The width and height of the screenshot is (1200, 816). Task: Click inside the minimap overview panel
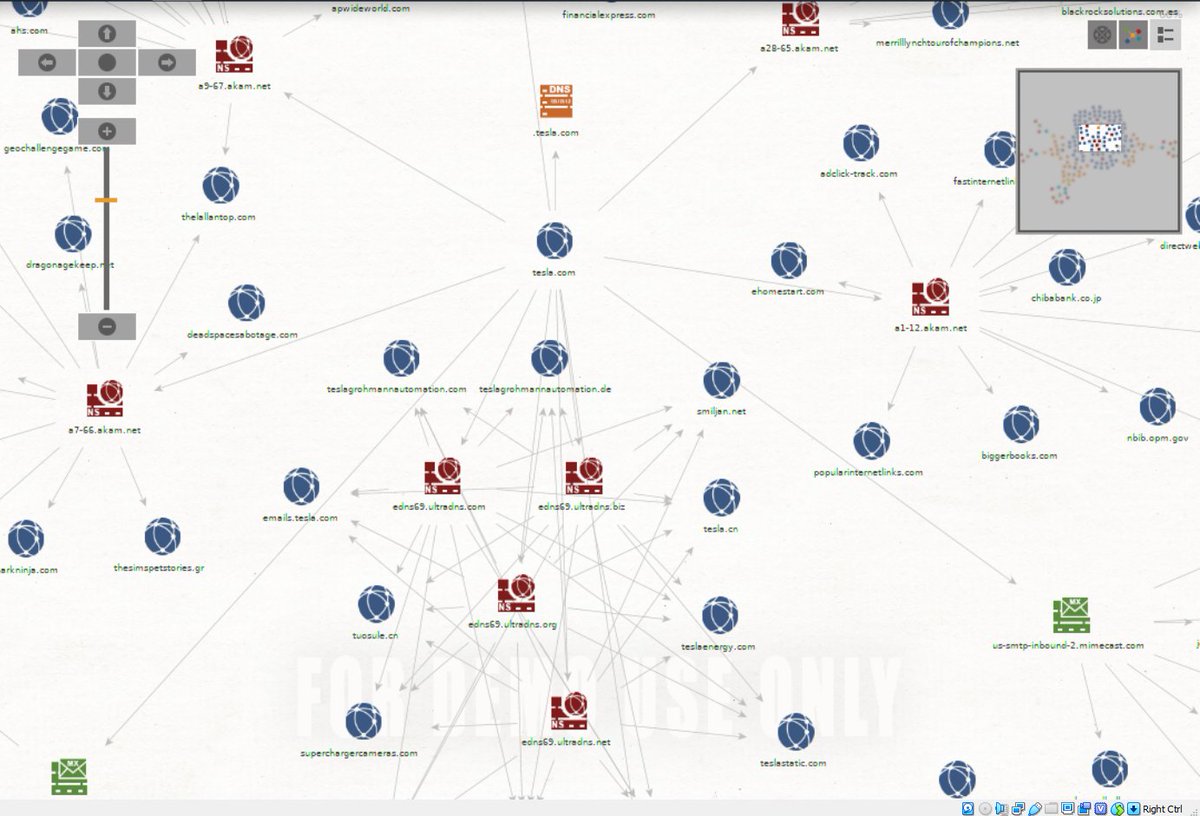(1098, 150)
